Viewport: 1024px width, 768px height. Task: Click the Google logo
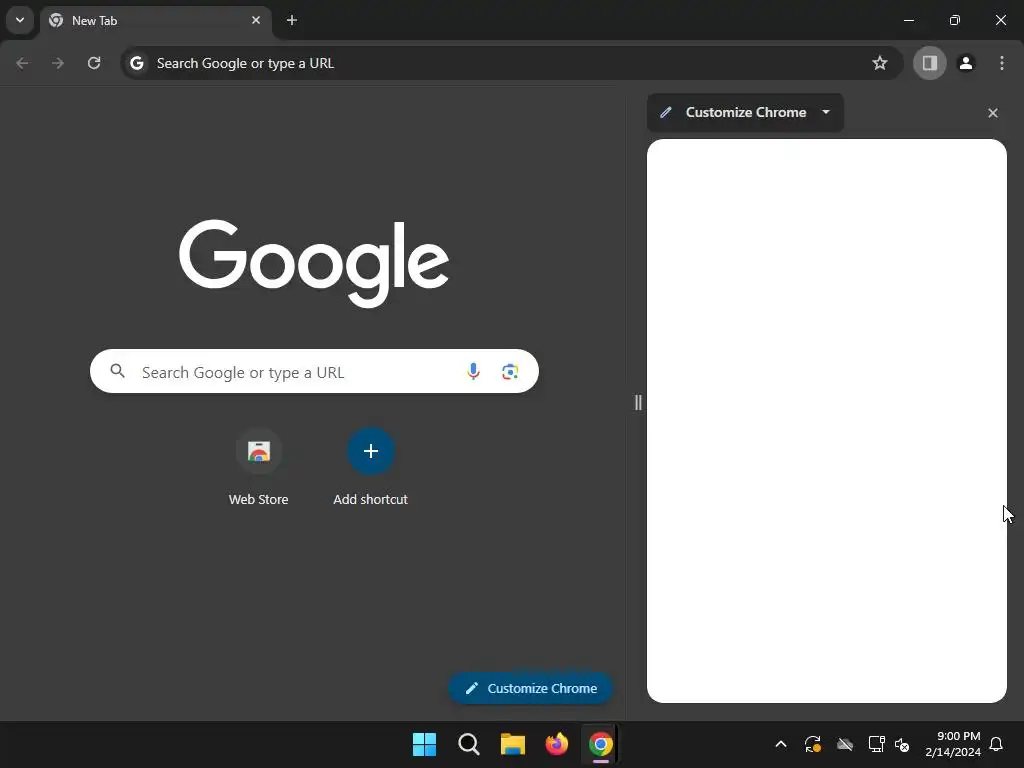(x=314, y=263)
